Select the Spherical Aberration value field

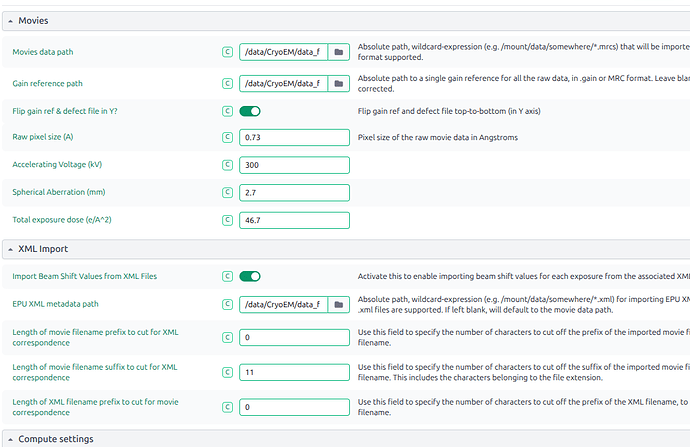point(294,192)
